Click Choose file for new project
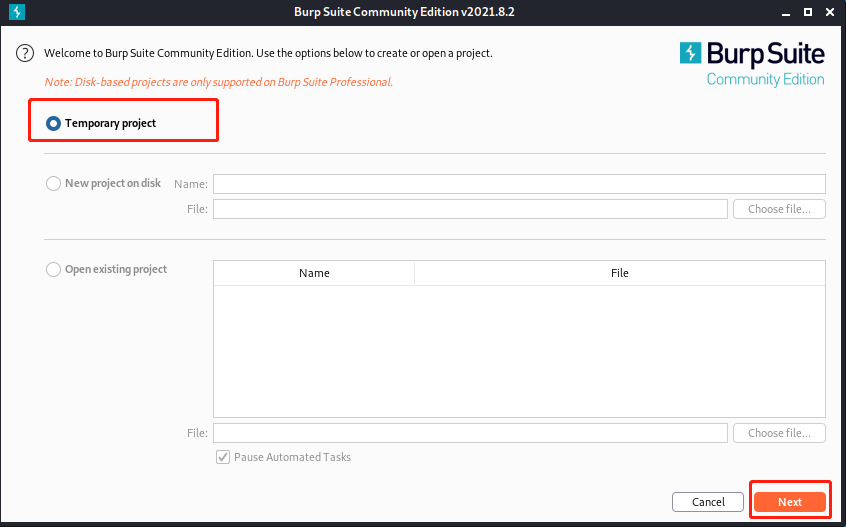846x527 pixels. click(x=779, y=209)
